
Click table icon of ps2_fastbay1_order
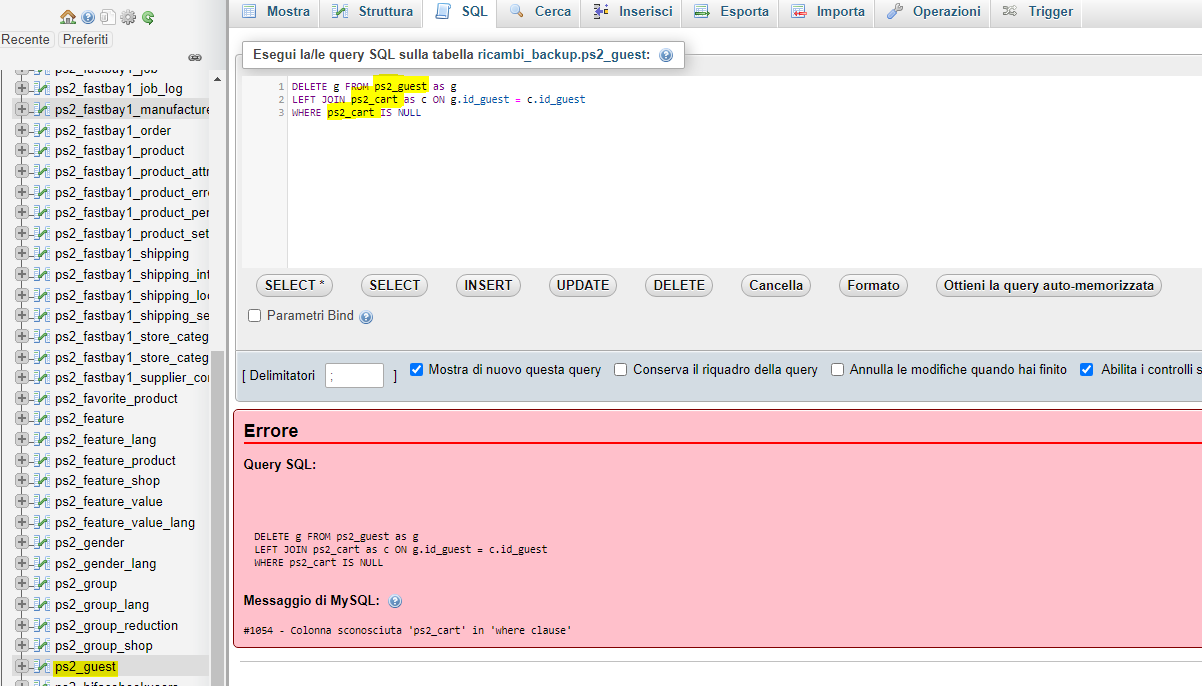tap(41, 130)
